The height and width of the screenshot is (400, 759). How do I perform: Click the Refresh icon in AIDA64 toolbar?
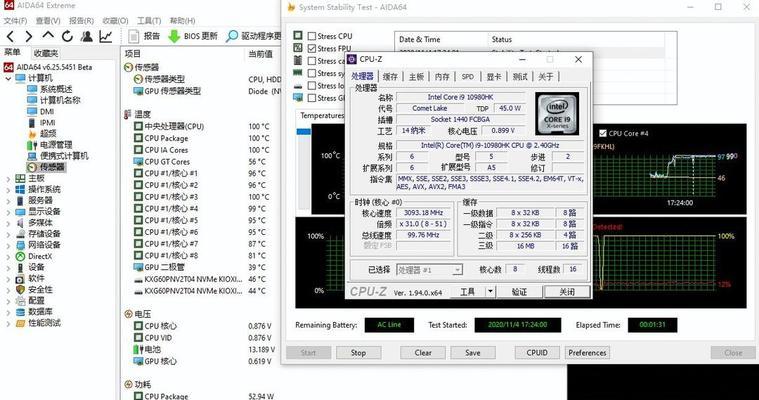tap(67, 36)
